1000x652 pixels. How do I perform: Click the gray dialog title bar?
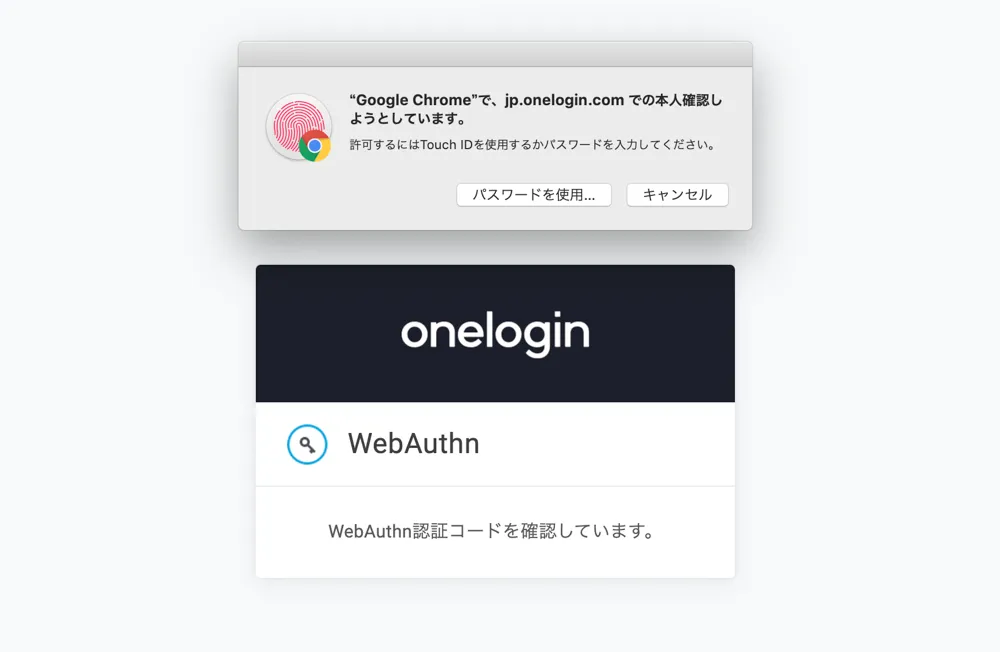496,54
